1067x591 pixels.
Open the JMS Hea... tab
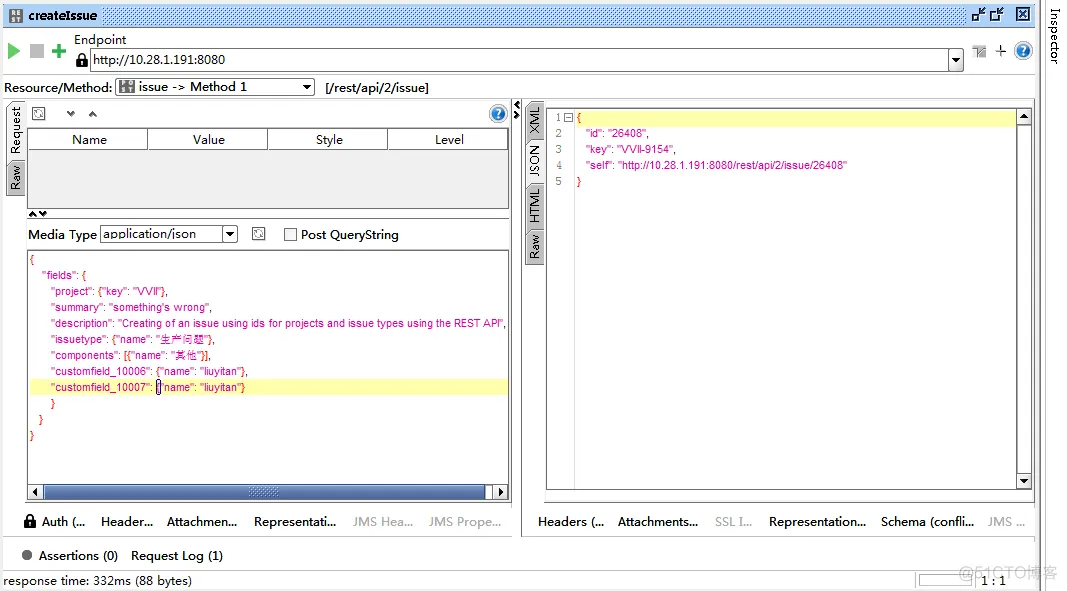(383, 522)
